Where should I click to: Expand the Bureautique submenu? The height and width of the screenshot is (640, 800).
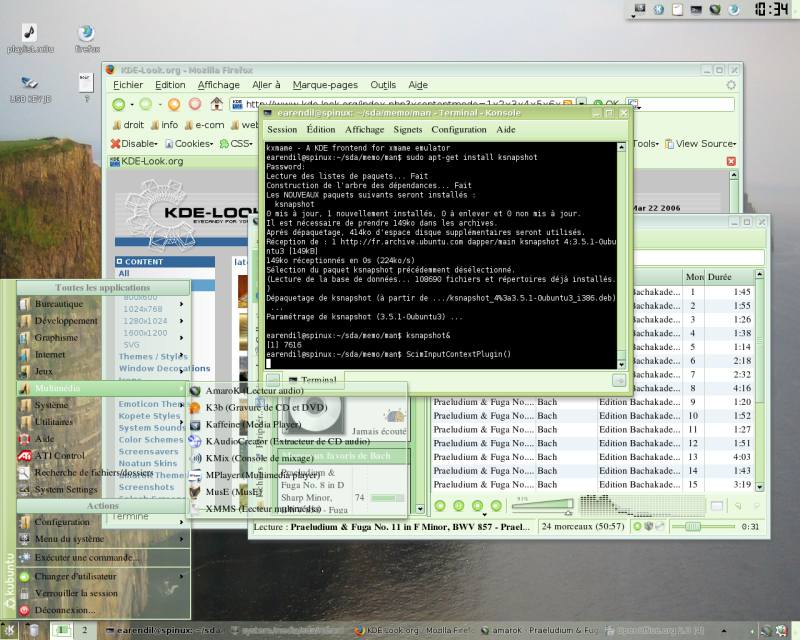pyautogui.click(x=102, y=304)
